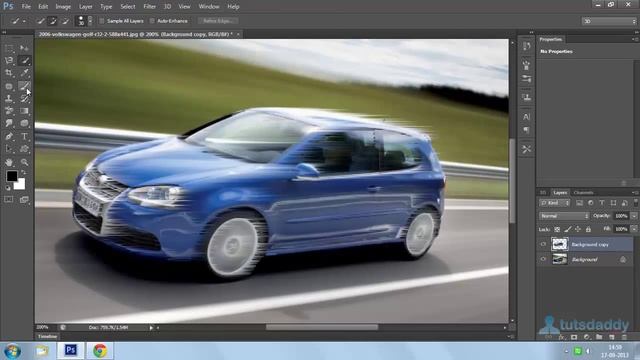
Task: Click New Selection mode in options bar
Action: (40, 21)
